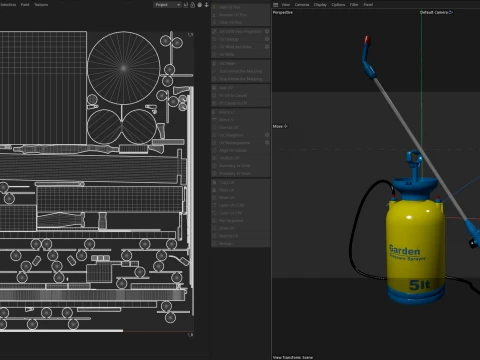Click the UV Relax command
The image size is (480, 360).
[x=240, y=63]
